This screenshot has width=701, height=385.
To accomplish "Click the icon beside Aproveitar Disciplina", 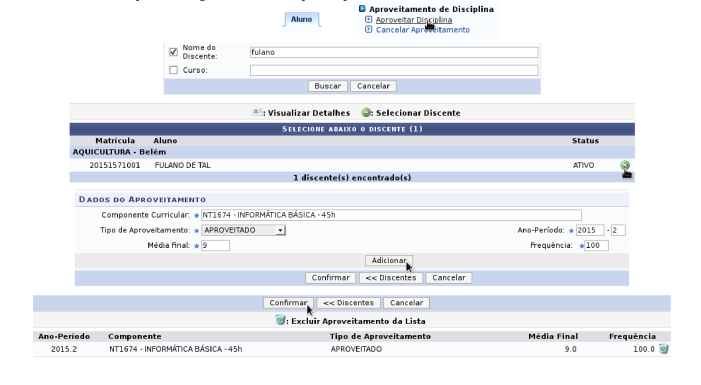I will 368,20.
